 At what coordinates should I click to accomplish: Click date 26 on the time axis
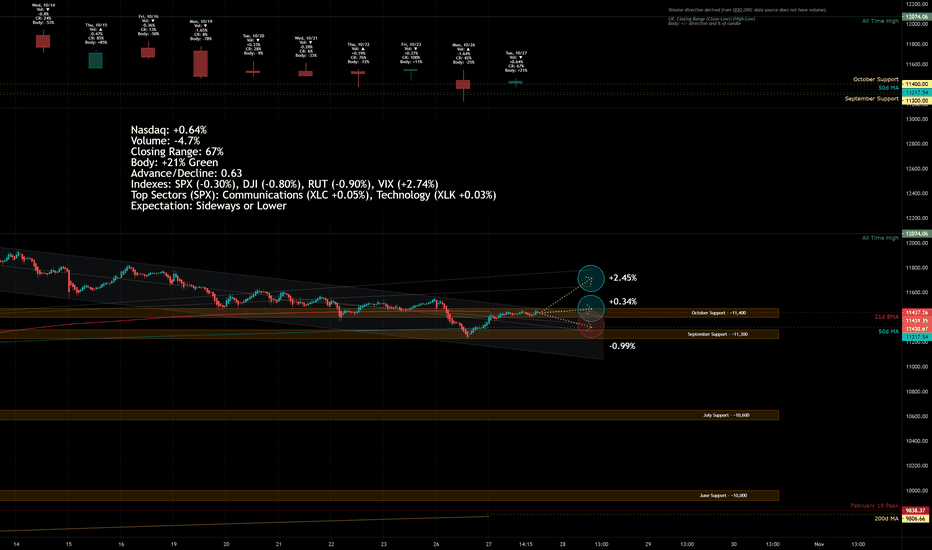point(436,544)
